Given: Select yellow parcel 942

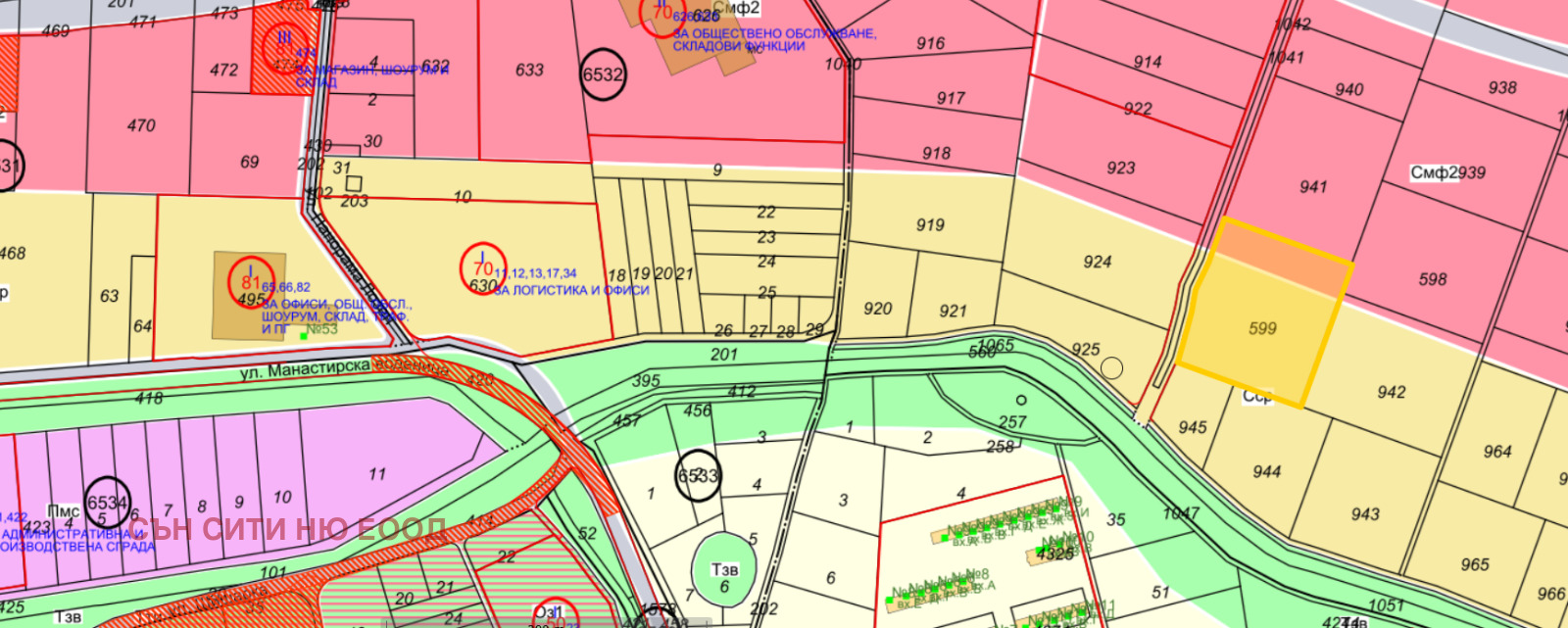Looking at the screenshot, I should coord(1391,393).
